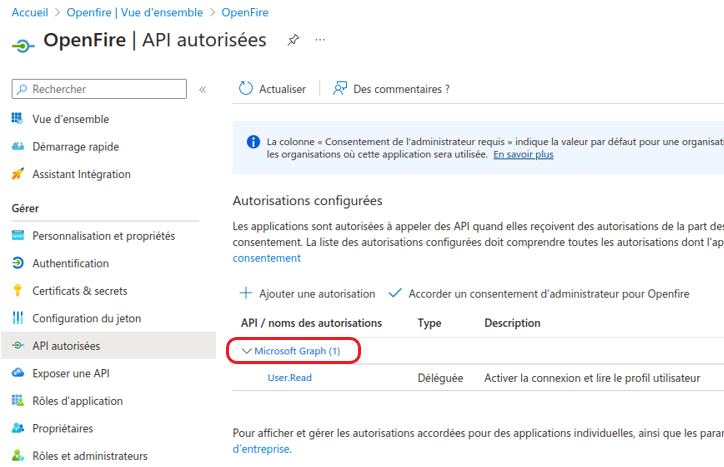
Task: Open the User.Read permission link
Action: pos(290,378)
